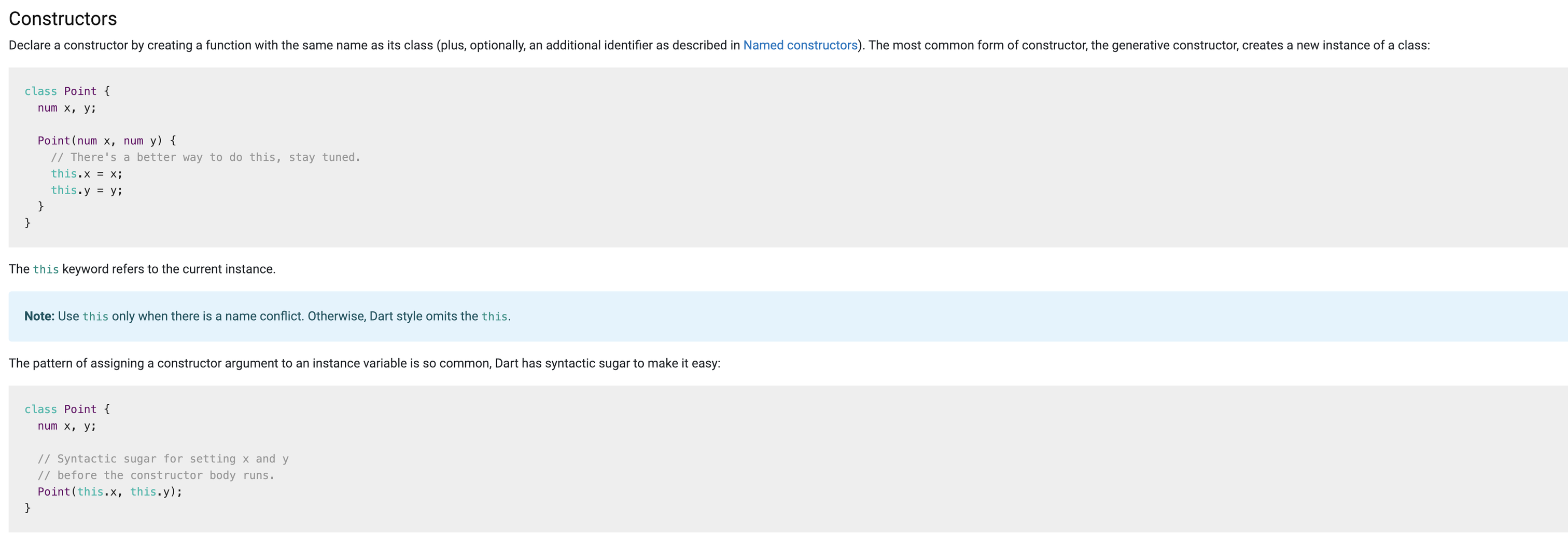Click the trailing 'this' ending the note
The width and height of the screenshot is (1568, 534).
point(494,317)
